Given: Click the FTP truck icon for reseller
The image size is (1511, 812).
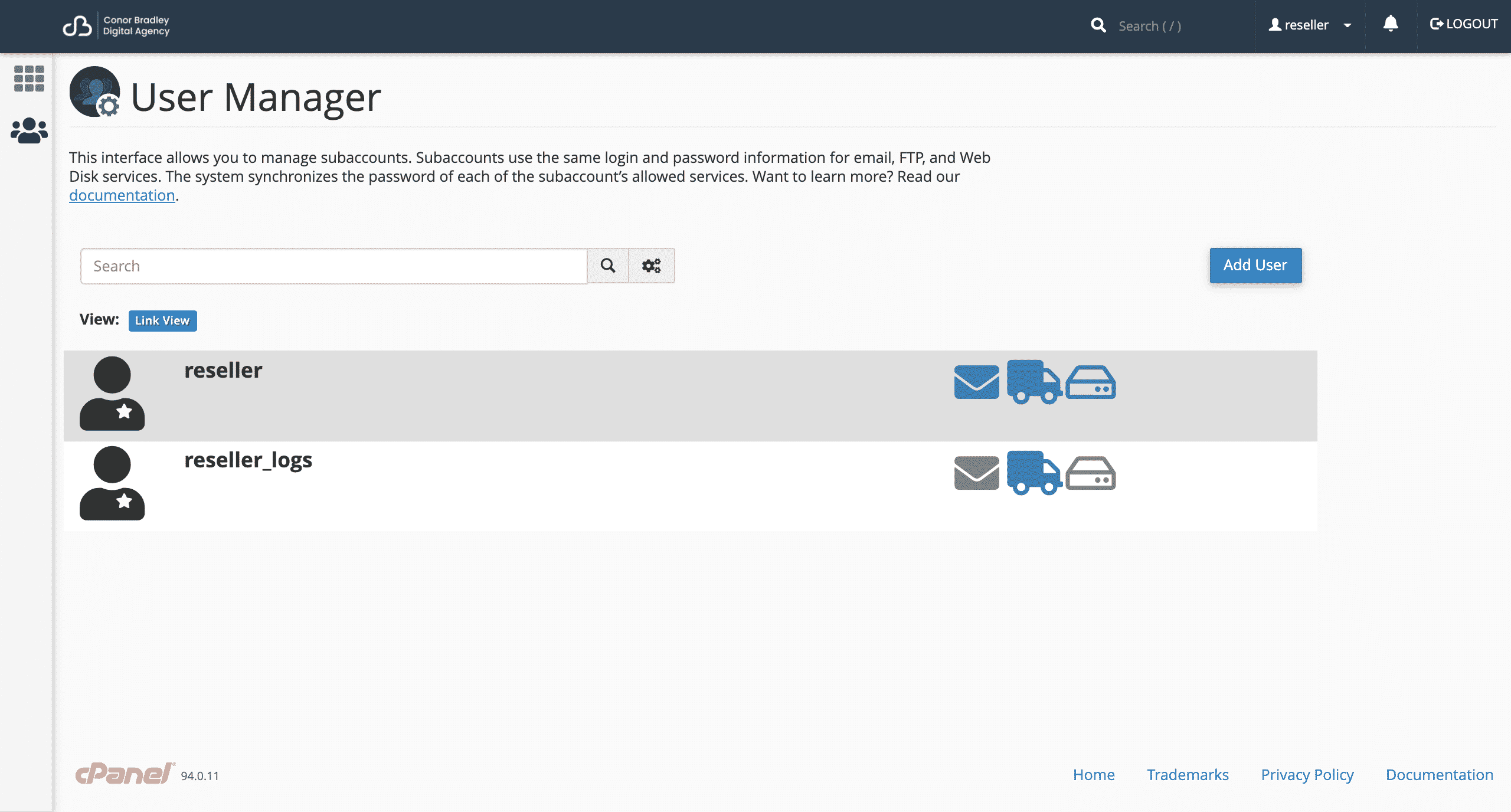Looking at the screenshot, I should tap(1034, 382).
